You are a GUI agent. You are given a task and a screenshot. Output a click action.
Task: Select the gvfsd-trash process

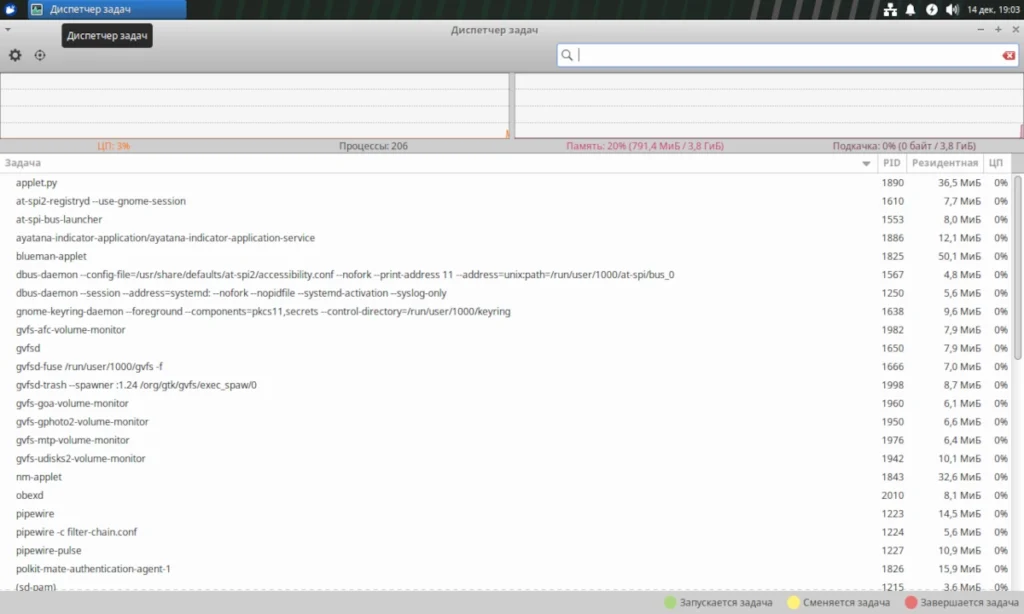(506, 385)
